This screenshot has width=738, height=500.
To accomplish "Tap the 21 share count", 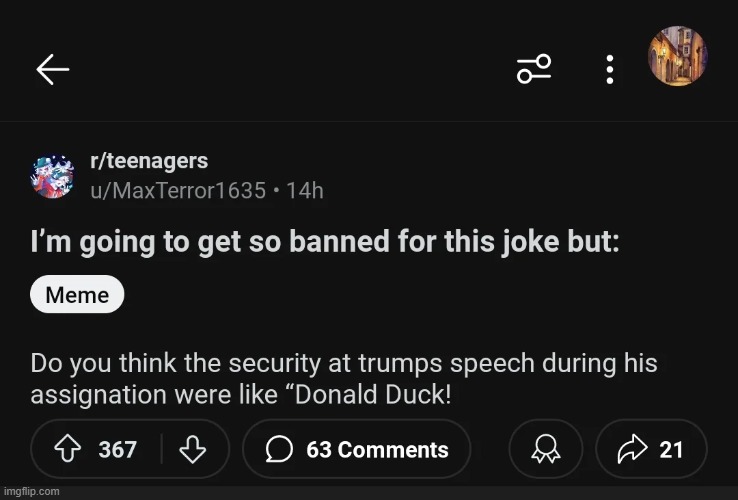I will 671,450.
